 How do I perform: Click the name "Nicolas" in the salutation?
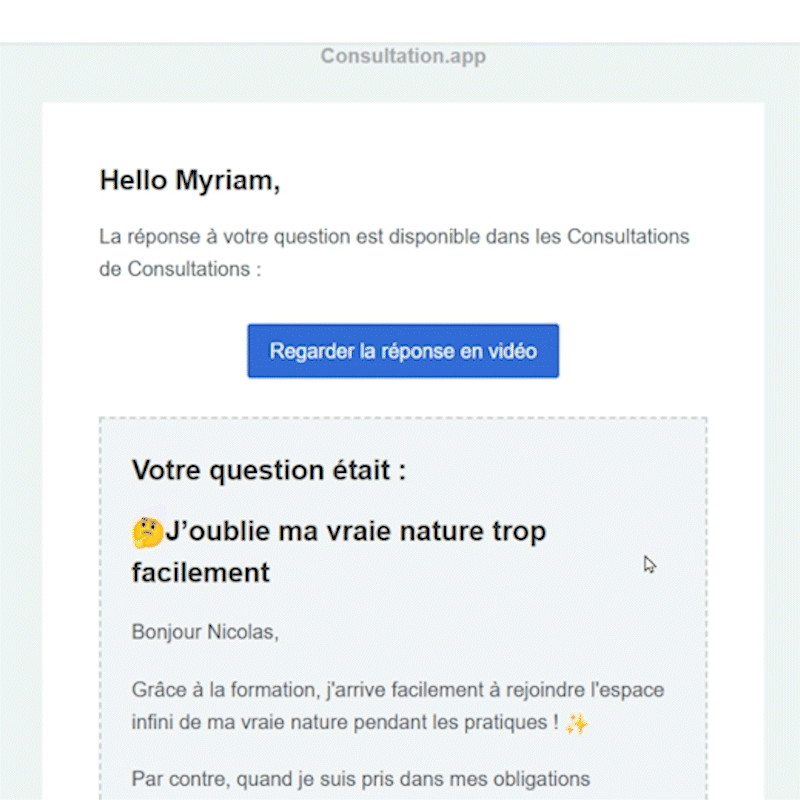(242, 632)
